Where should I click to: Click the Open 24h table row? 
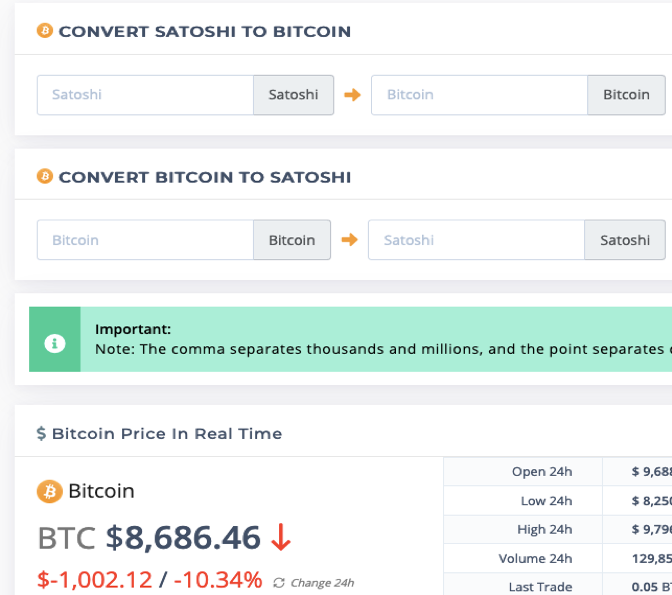coord(558,472)
